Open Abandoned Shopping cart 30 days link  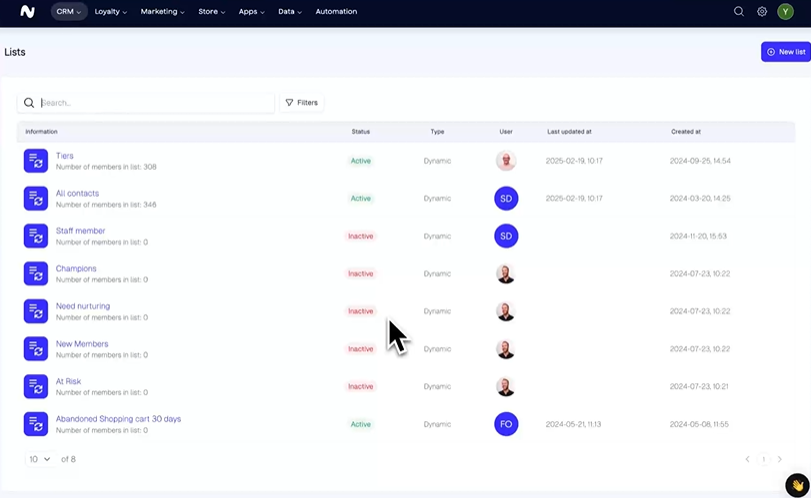pos(118,419)
